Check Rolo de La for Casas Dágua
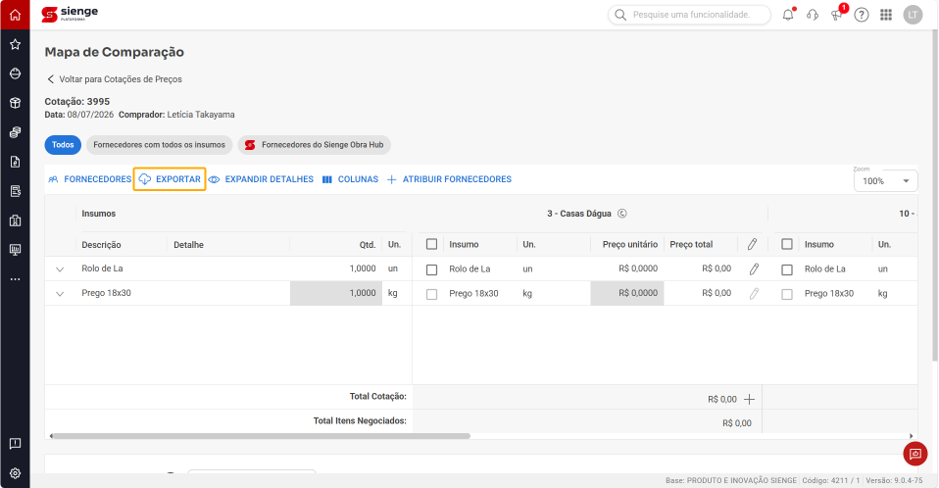939x488 pixels. click(431, 269)
